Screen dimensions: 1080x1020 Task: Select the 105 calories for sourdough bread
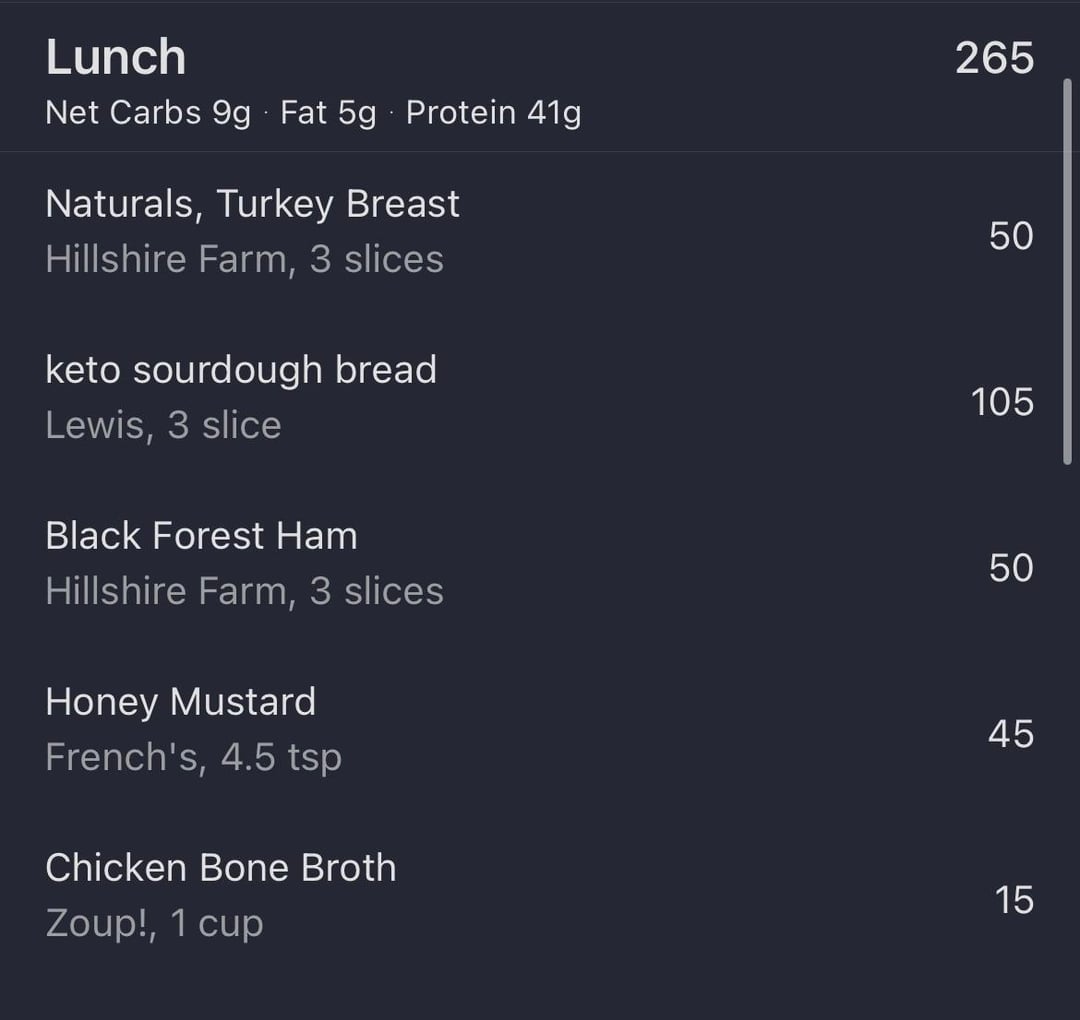pos(1002,402)
